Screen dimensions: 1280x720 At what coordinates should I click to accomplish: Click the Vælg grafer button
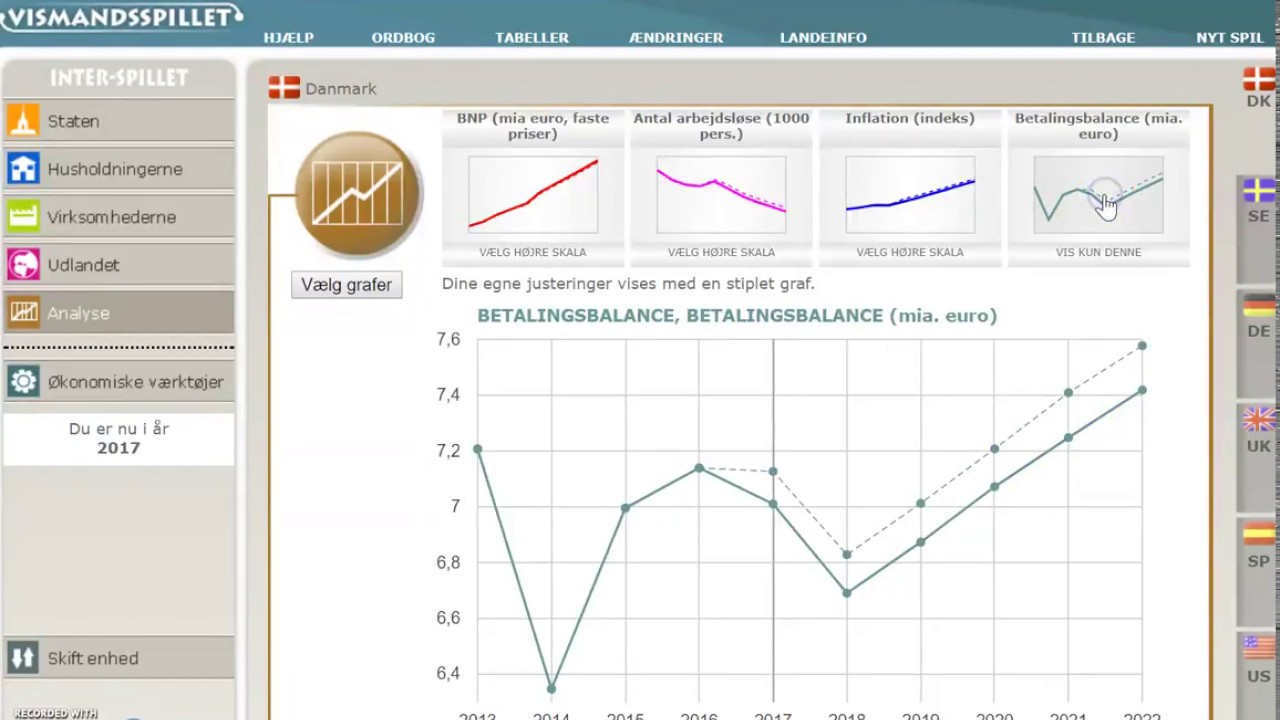pos(347,285)
